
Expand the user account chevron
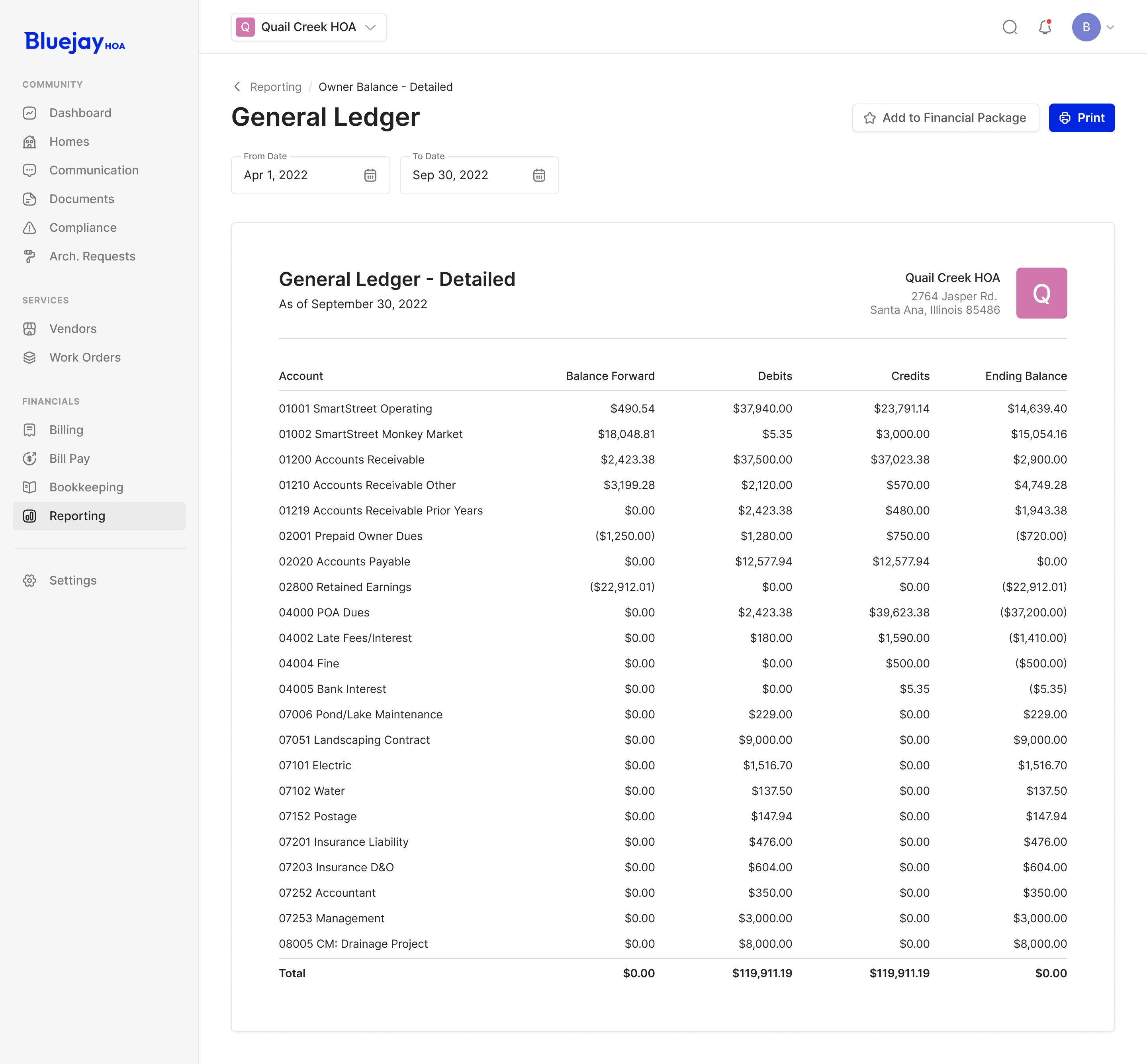[1111, 27]
